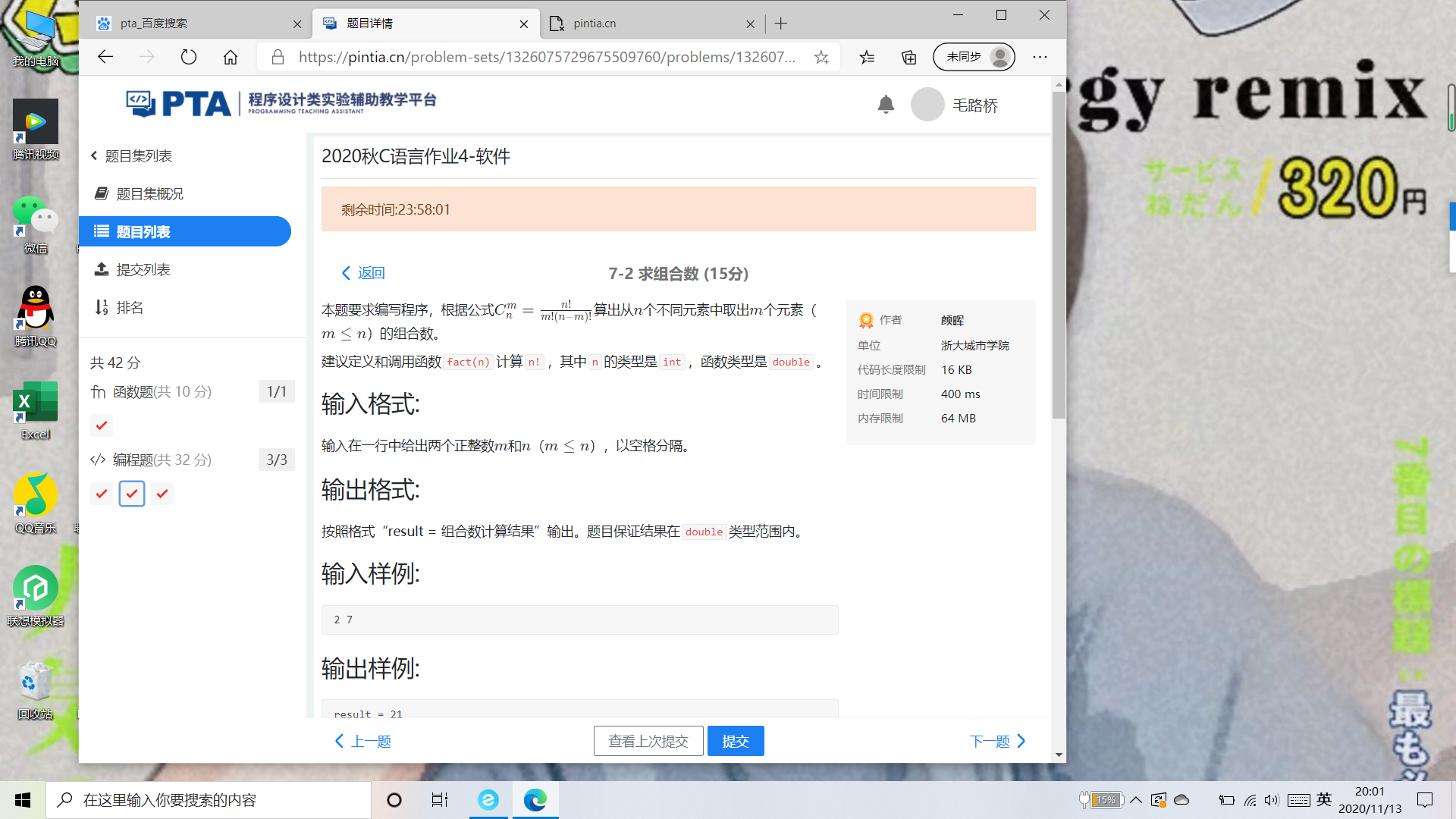
Task: Open browser collections icon
Action: pos(908,57)
